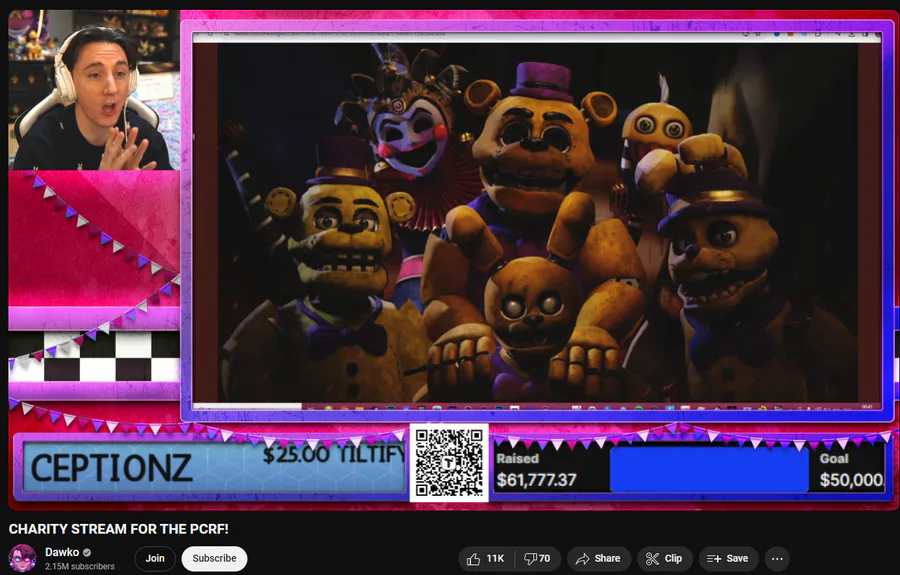Click the streamer webcam feed
This screenshot has width=900, height=575.
point(94,90)
